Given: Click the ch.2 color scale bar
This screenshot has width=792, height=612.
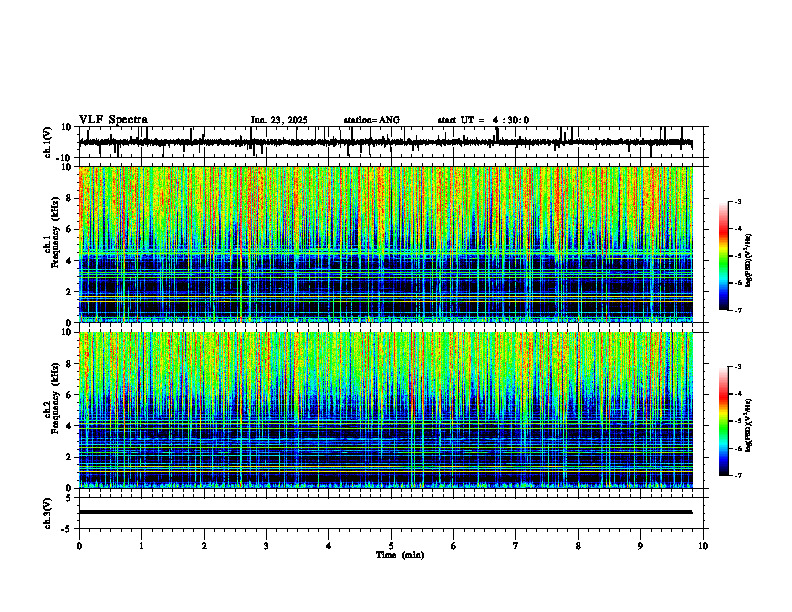Looking at the screenshot, I should click(723, 421).
